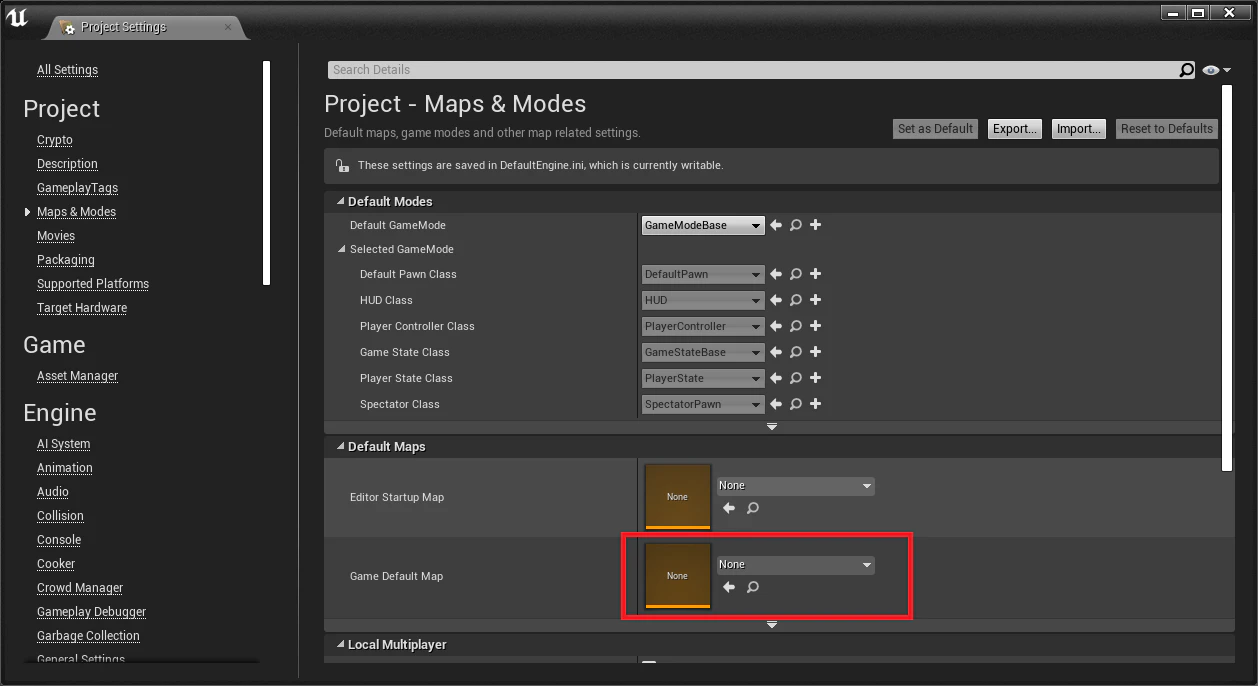
Task: Click the Unreal Engine logo icon
Action: [17, 18]
